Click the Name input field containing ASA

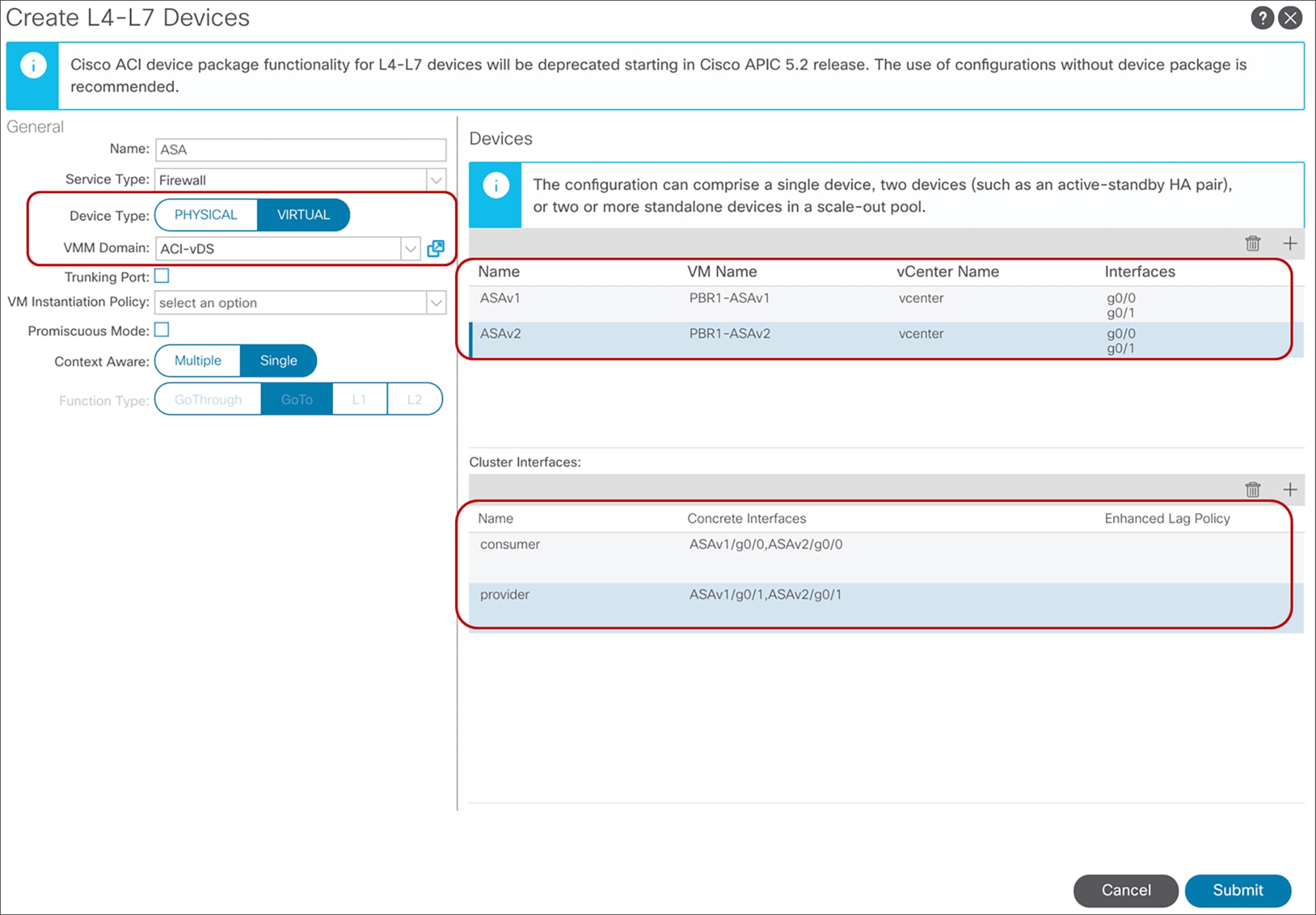click(301, 150)
